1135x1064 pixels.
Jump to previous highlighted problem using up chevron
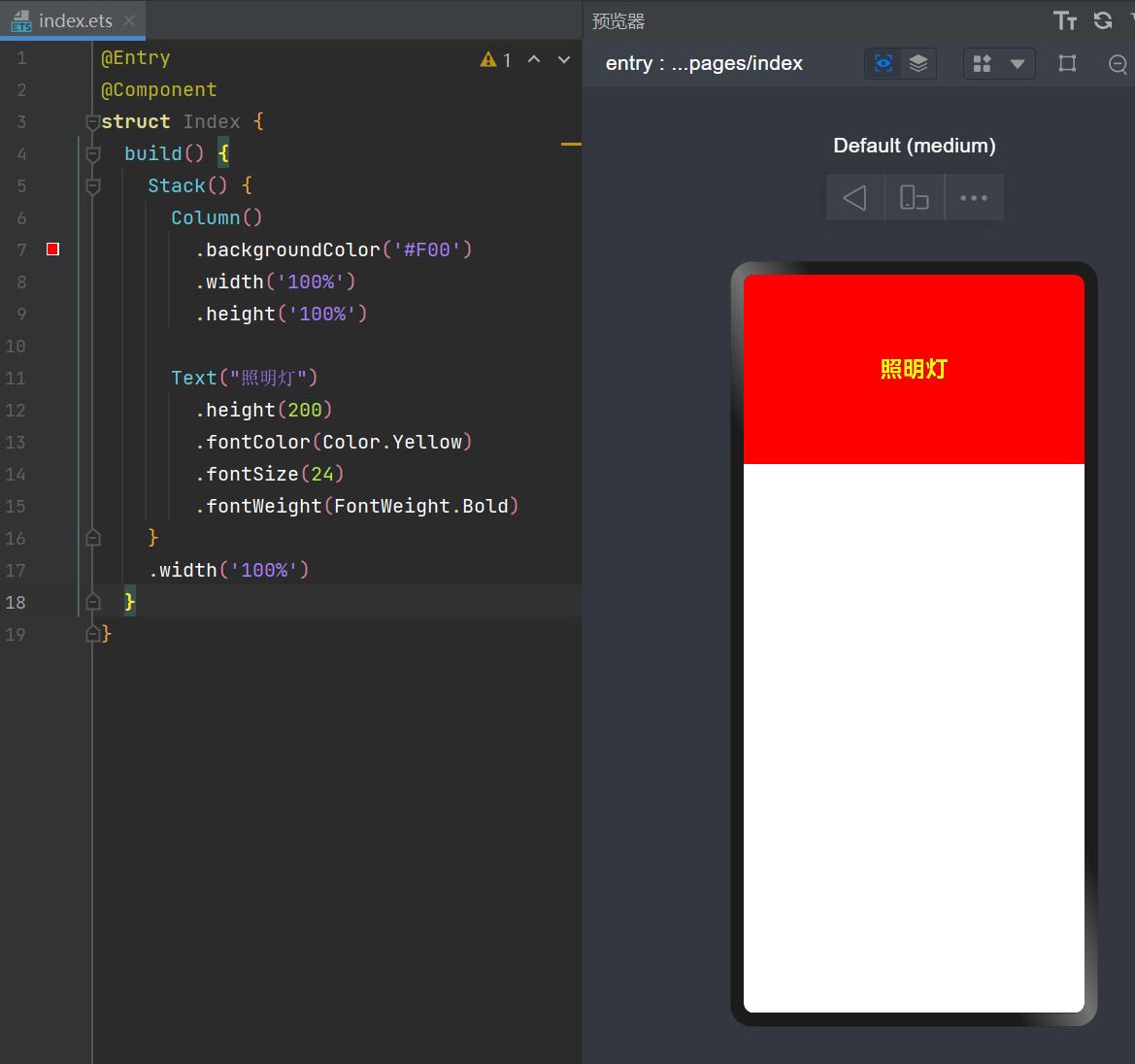click(534, 60)
